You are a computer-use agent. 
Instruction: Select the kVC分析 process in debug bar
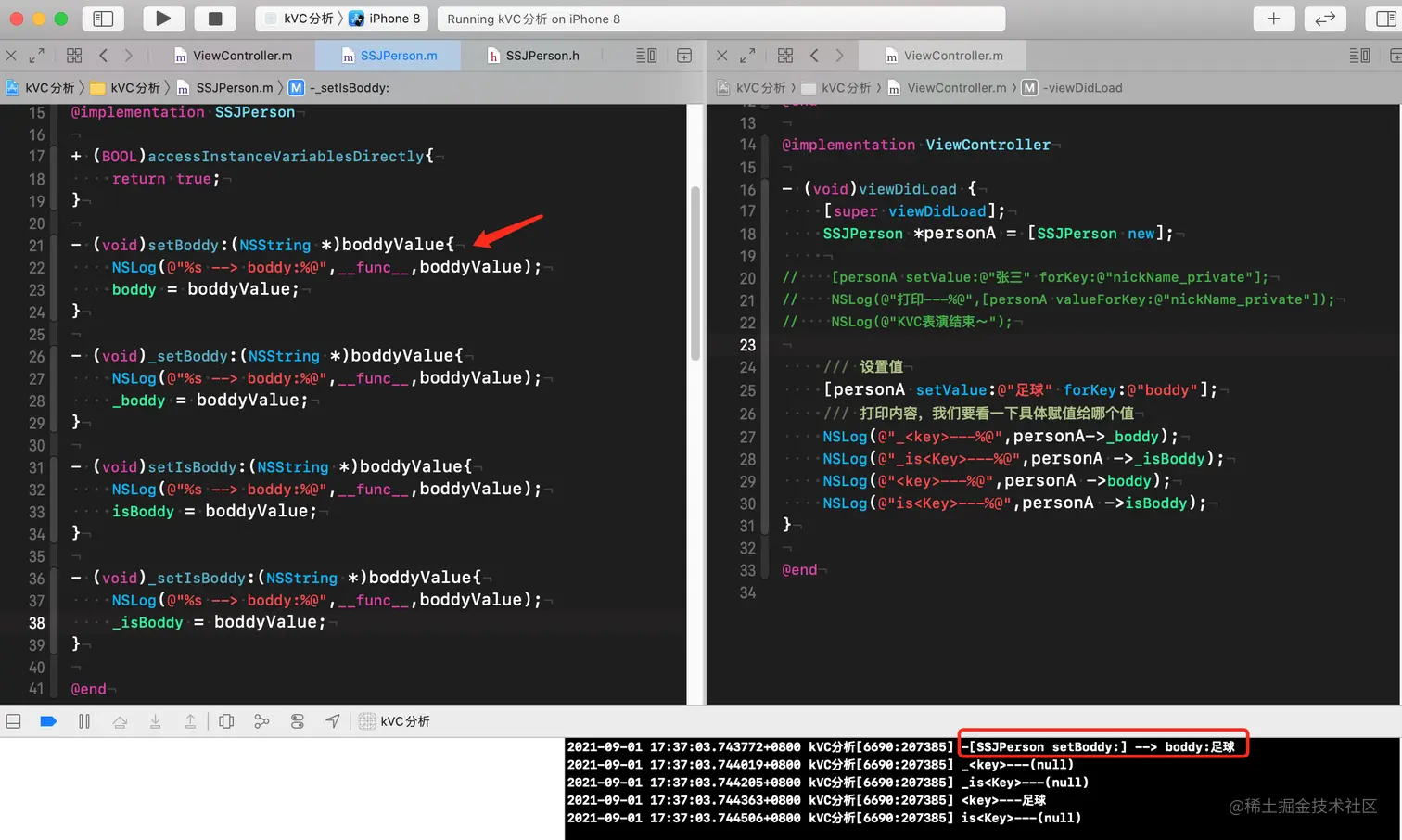394,721
